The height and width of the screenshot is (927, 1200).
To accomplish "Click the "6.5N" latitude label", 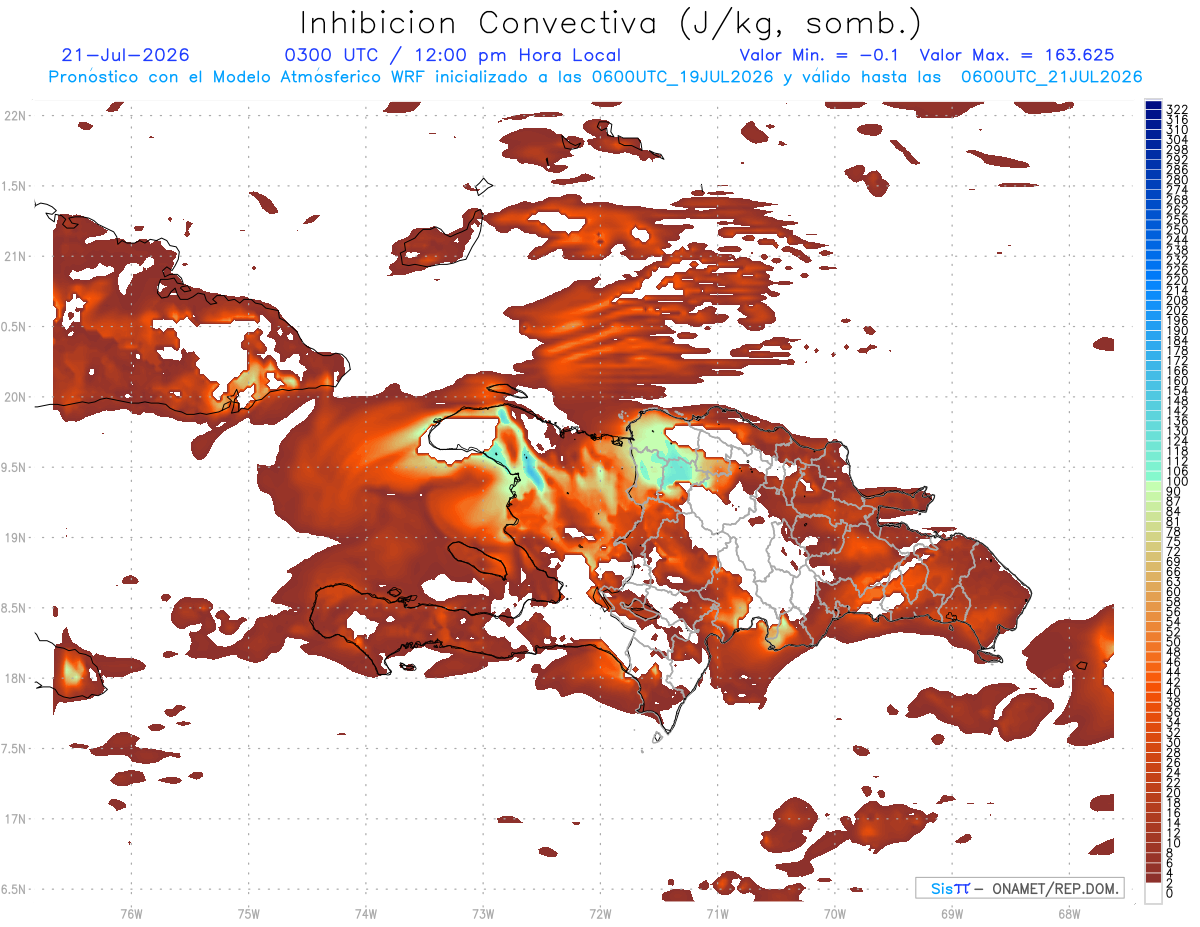I will pyautogui.click(x=15, y=890).
